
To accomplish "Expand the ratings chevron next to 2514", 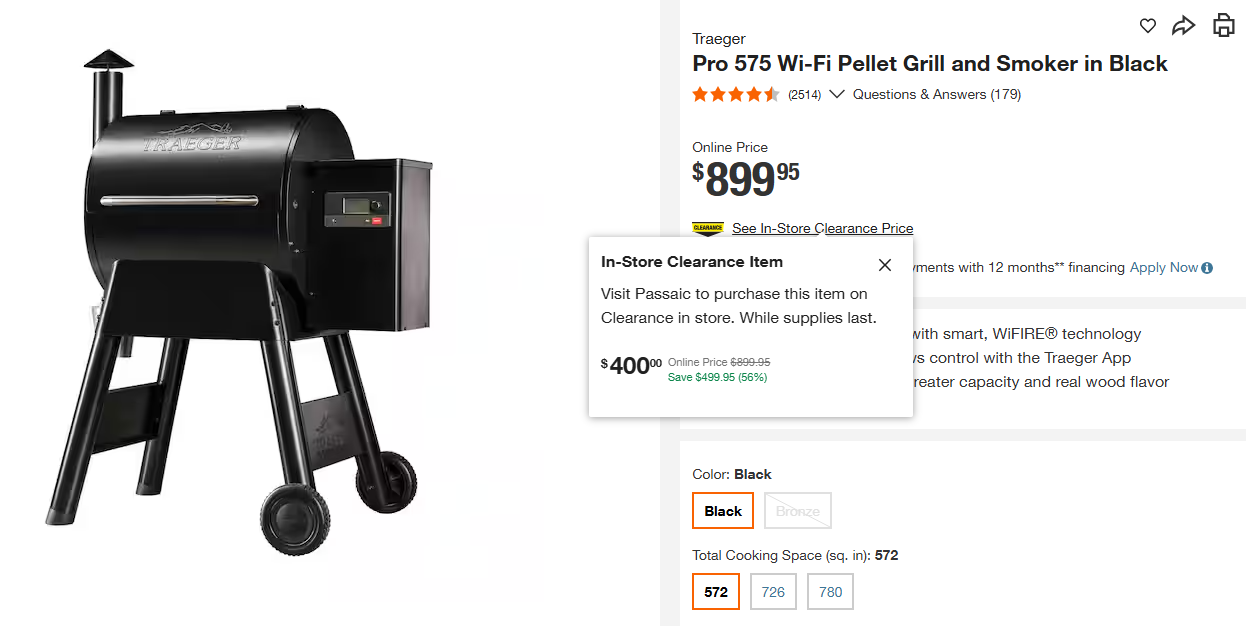I will [x=837, y=94].
